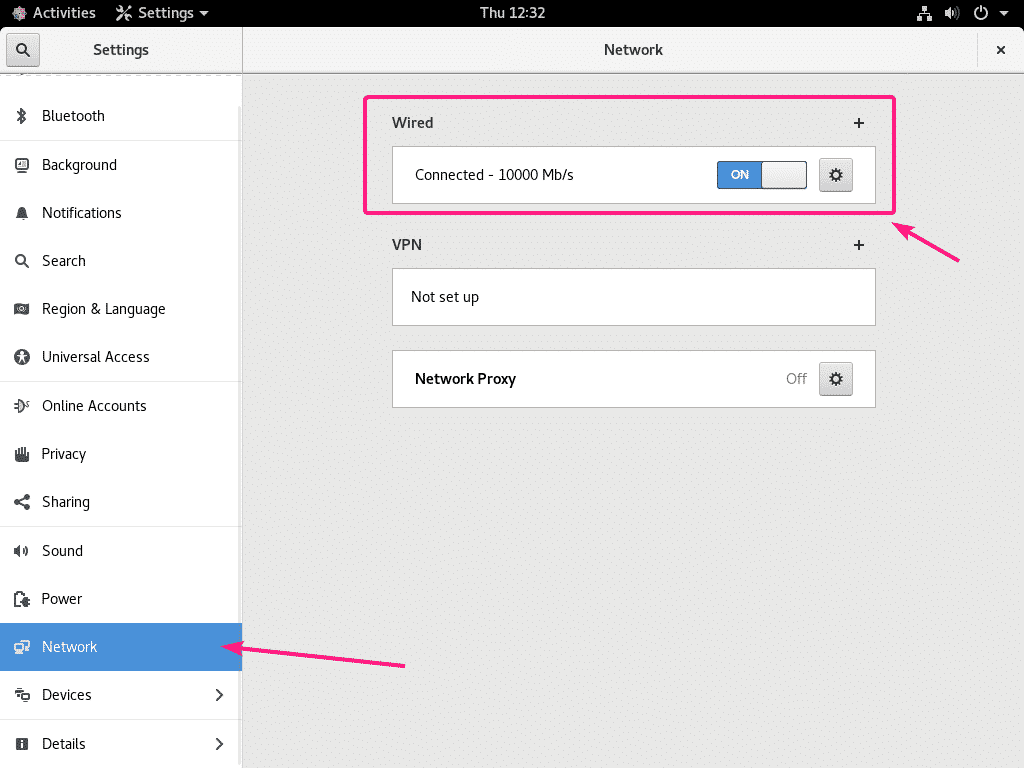Expand the Details section
The image size is (1024, 768).
click(120, 743)
